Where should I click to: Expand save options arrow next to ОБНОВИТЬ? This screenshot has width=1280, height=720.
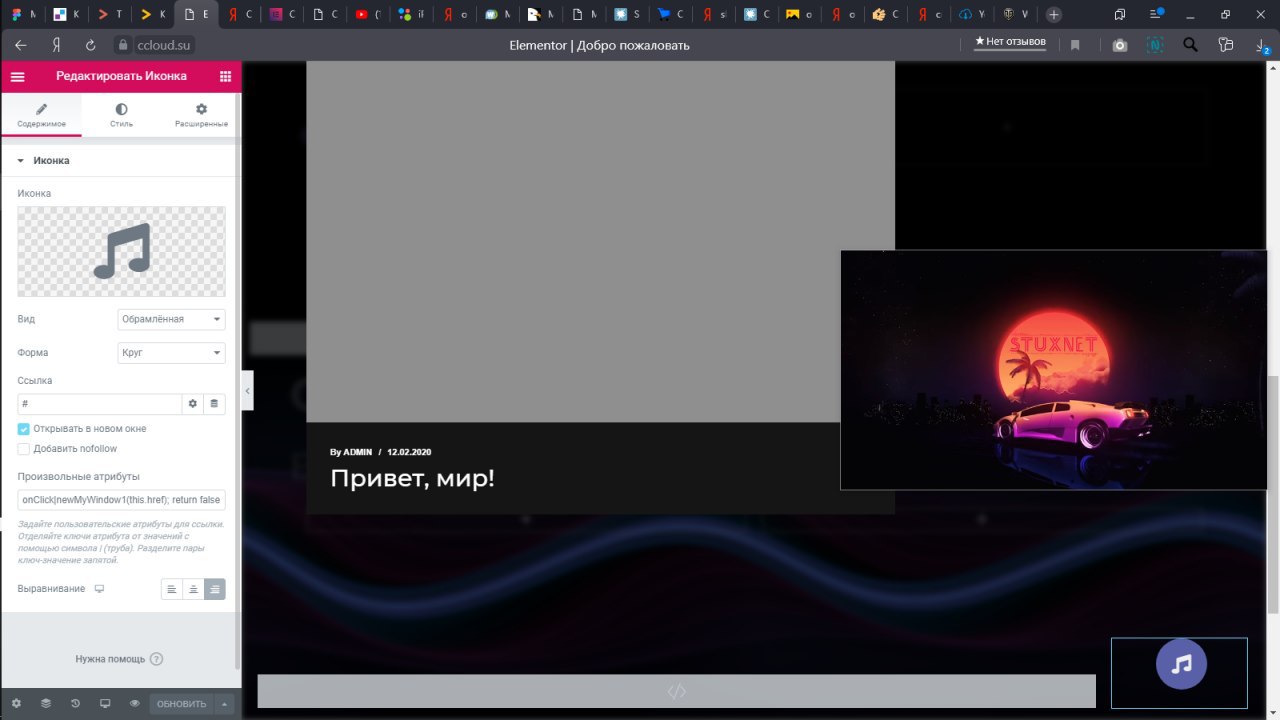click(224, 704)
